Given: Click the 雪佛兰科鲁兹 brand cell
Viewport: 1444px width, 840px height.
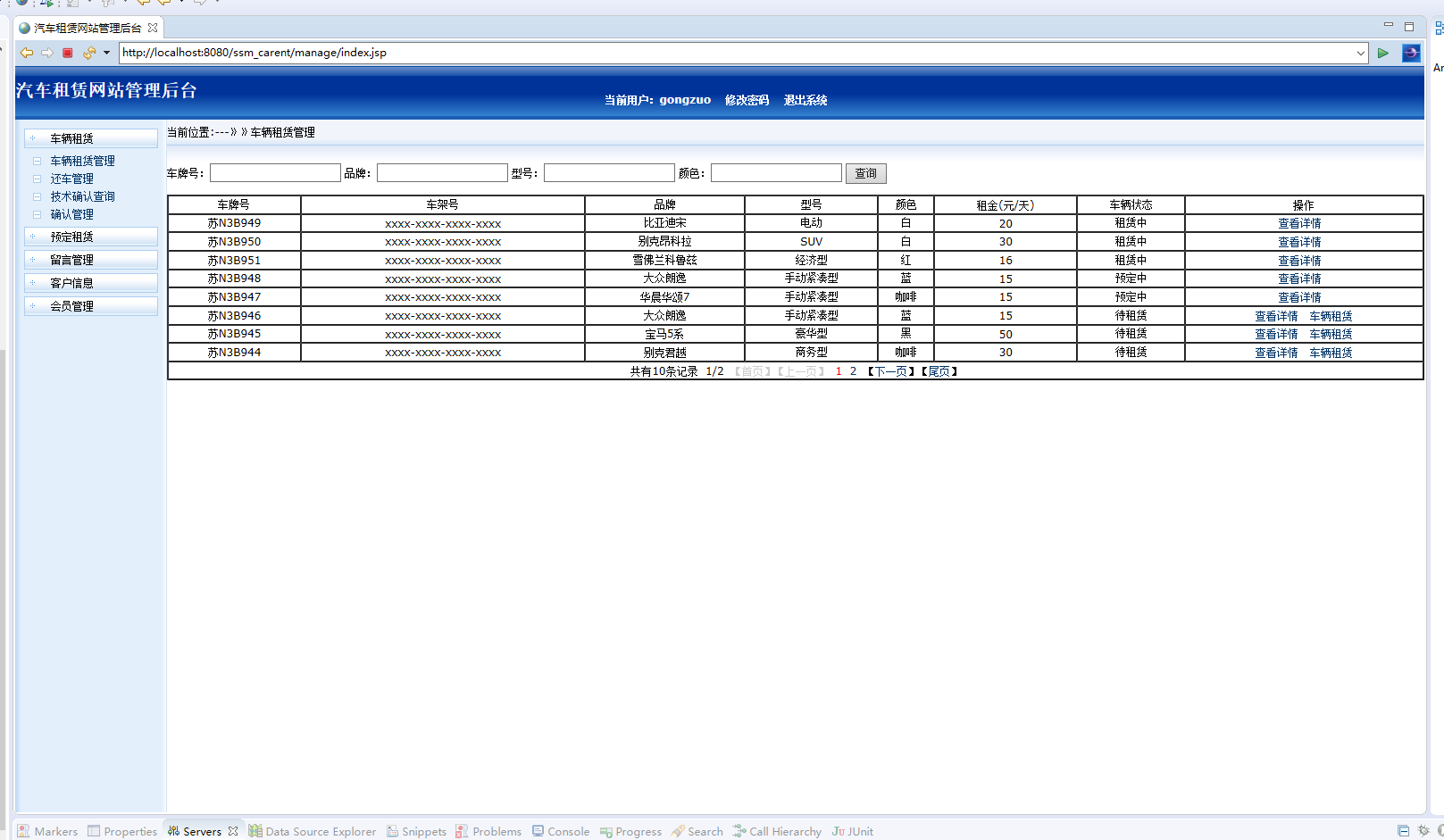Looking at the screenshot, I should point(665,260).
